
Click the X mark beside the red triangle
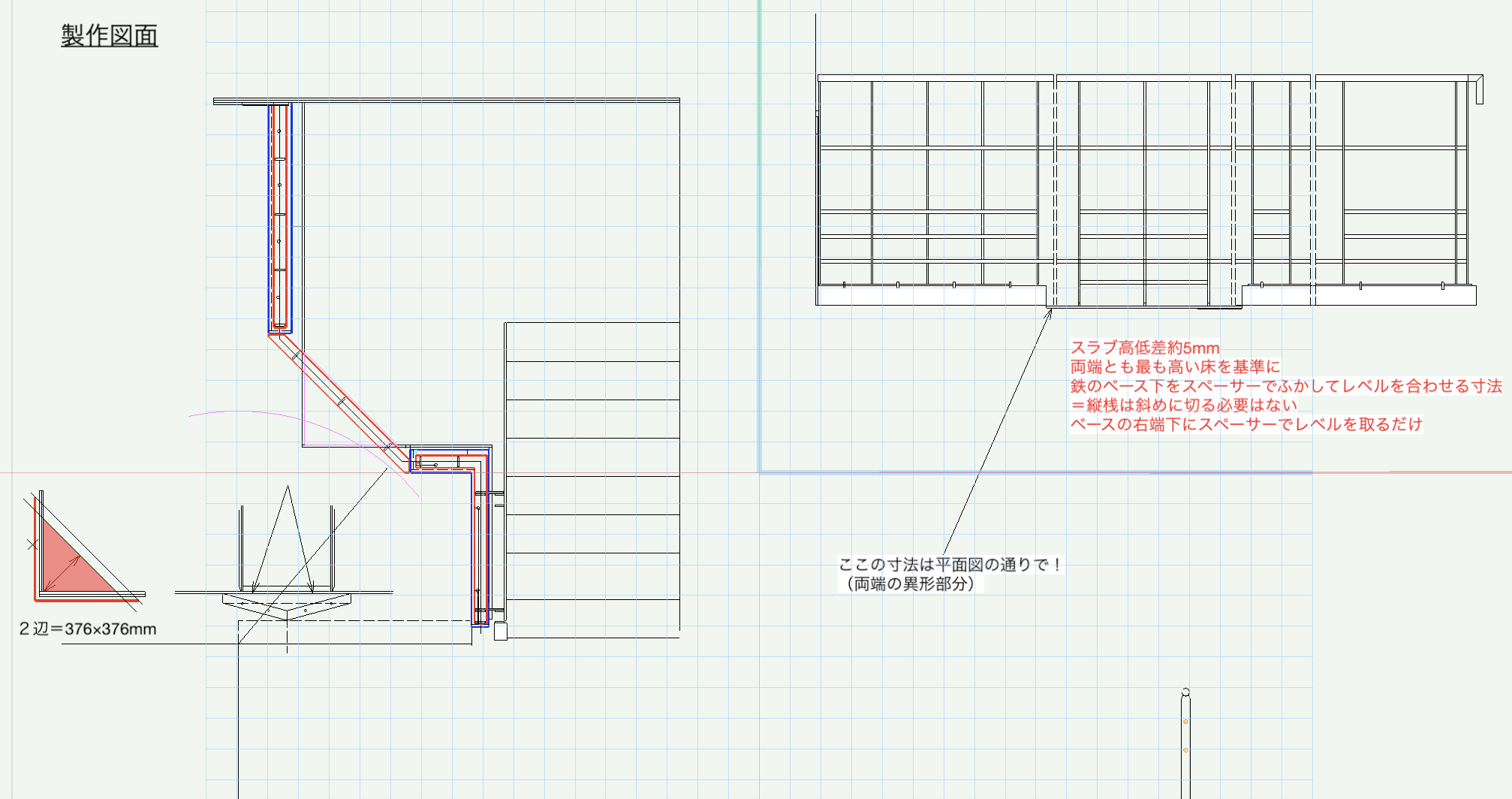[32, 544]
